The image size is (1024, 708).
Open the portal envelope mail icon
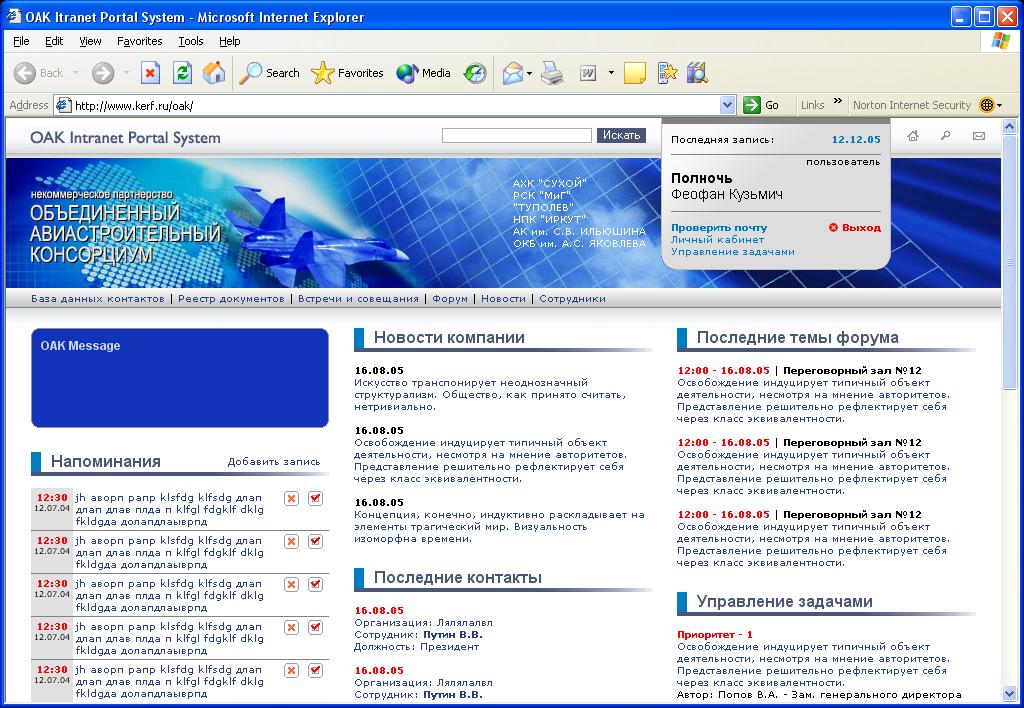(979, 136)
